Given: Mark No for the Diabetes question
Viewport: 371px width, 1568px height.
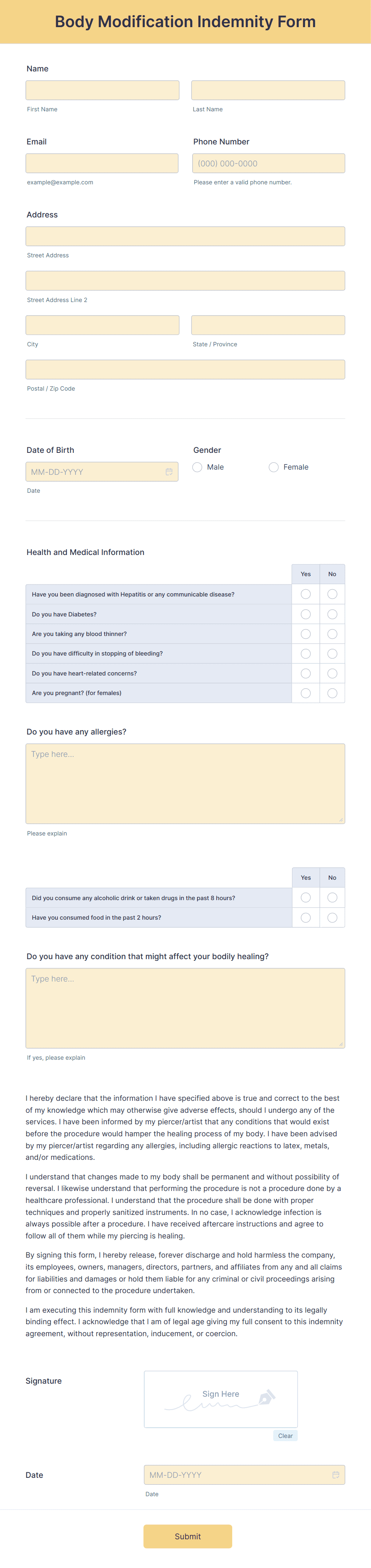Looking at the screenshot, I should [x=332, y=614].
